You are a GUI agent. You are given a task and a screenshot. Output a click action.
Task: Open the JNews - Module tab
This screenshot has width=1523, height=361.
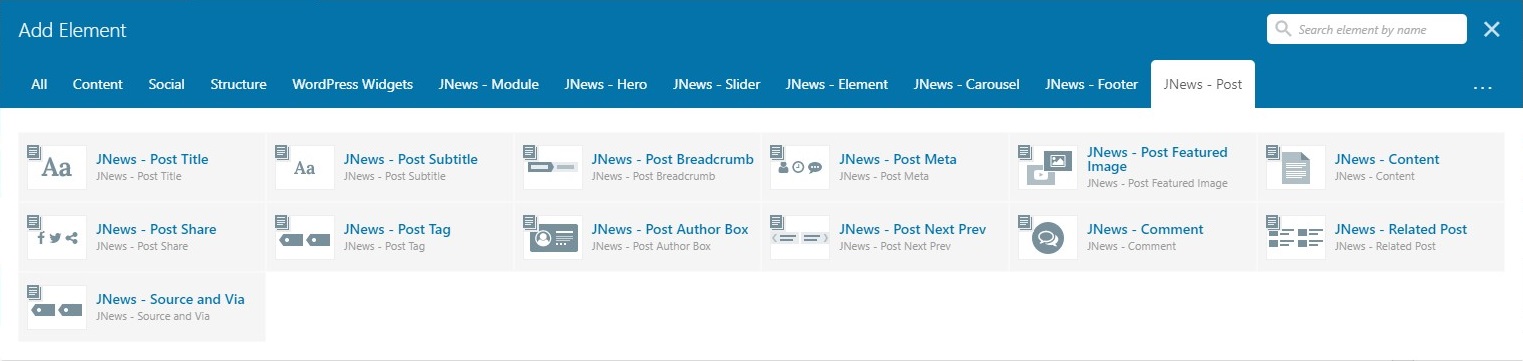(x=489, y=84)
